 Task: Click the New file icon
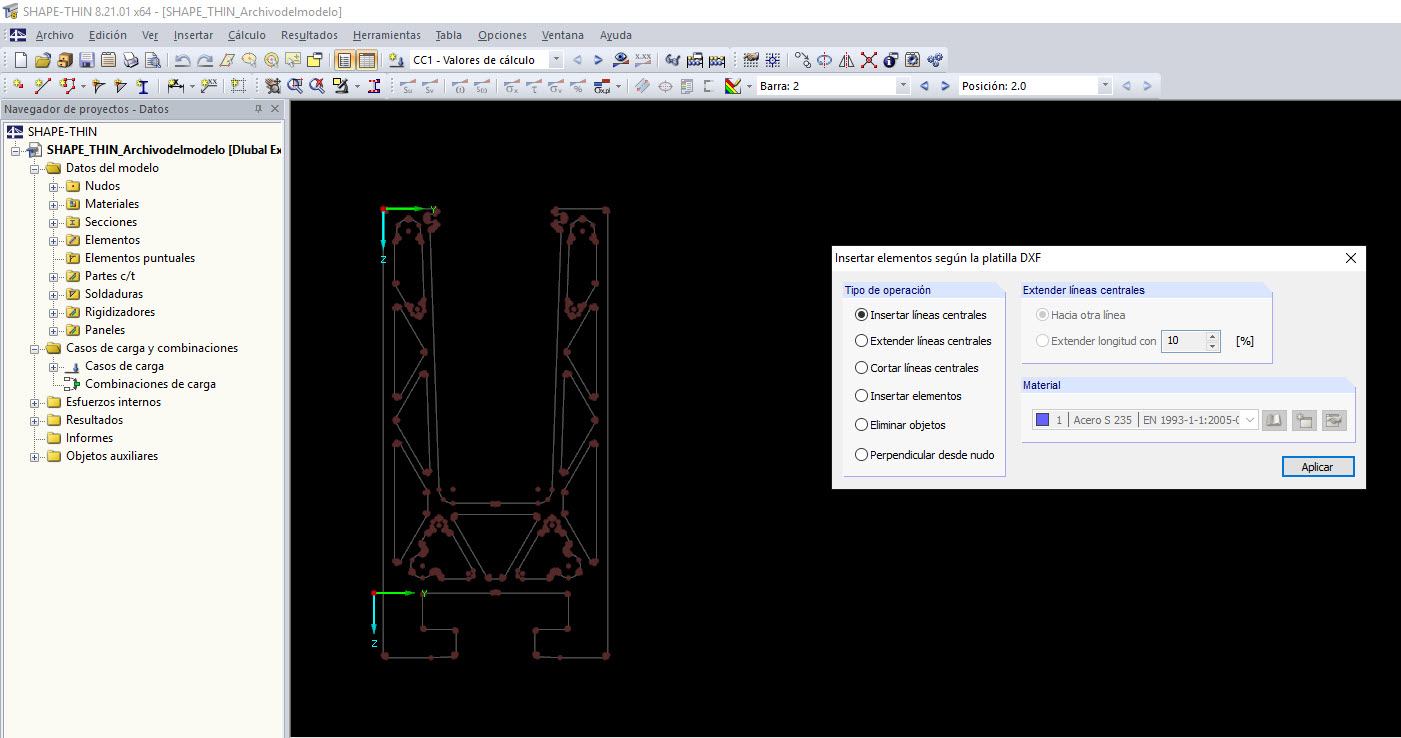(x=21, y=60)
